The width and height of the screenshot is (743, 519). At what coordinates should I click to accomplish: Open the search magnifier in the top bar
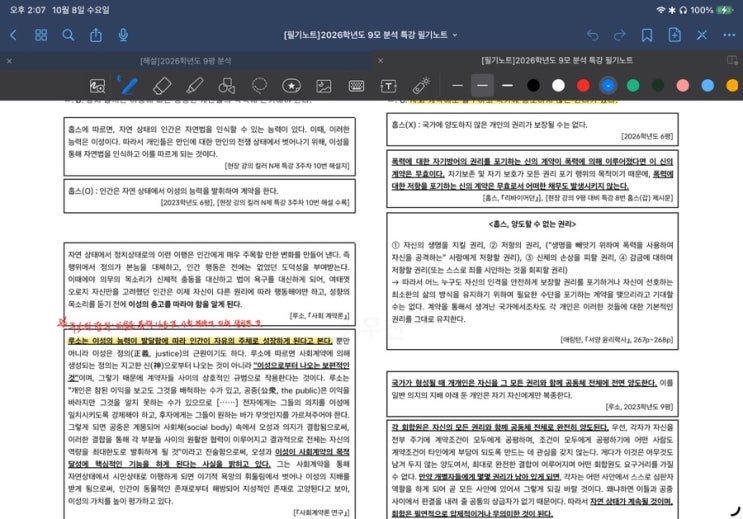click(68, 35)
